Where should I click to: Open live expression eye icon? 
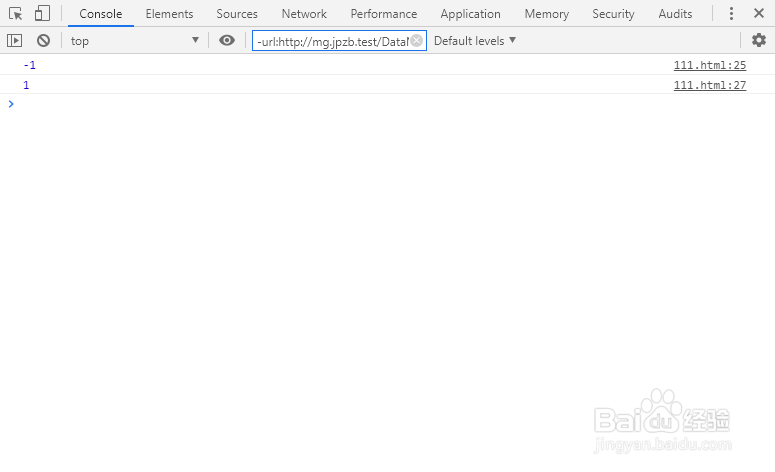[227, 41]
